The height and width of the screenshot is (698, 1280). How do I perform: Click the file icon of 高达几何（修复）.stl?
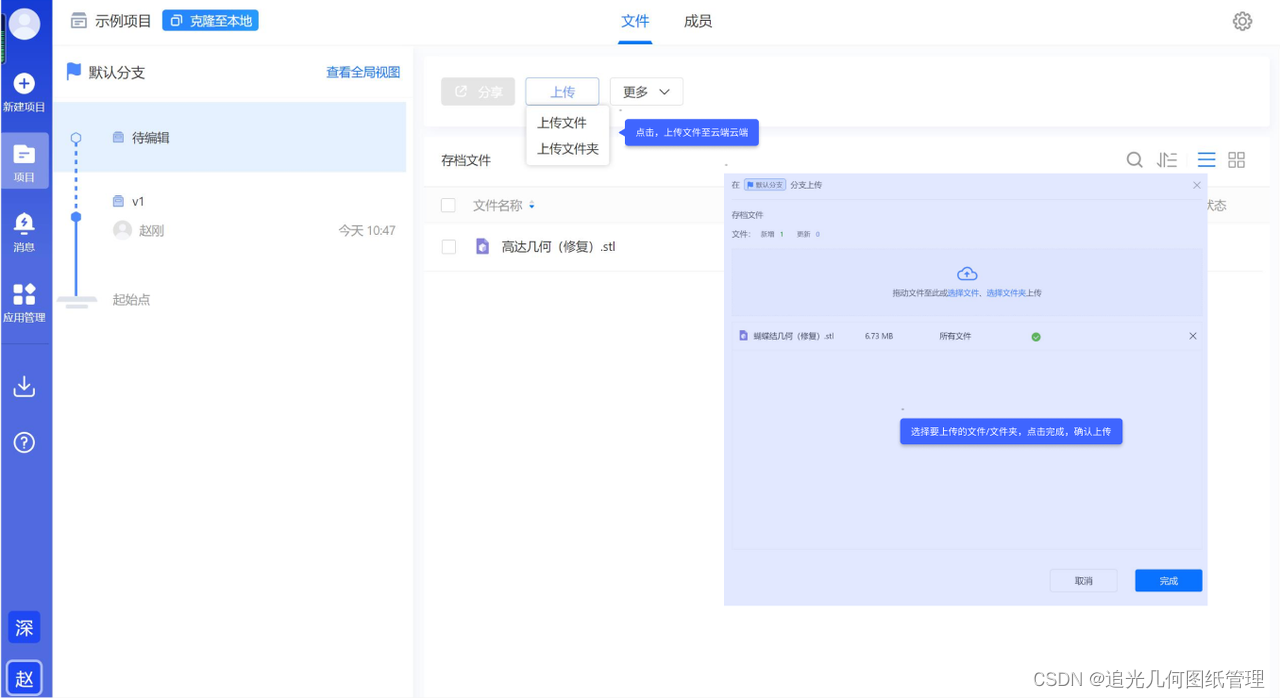tap(482, 246)
